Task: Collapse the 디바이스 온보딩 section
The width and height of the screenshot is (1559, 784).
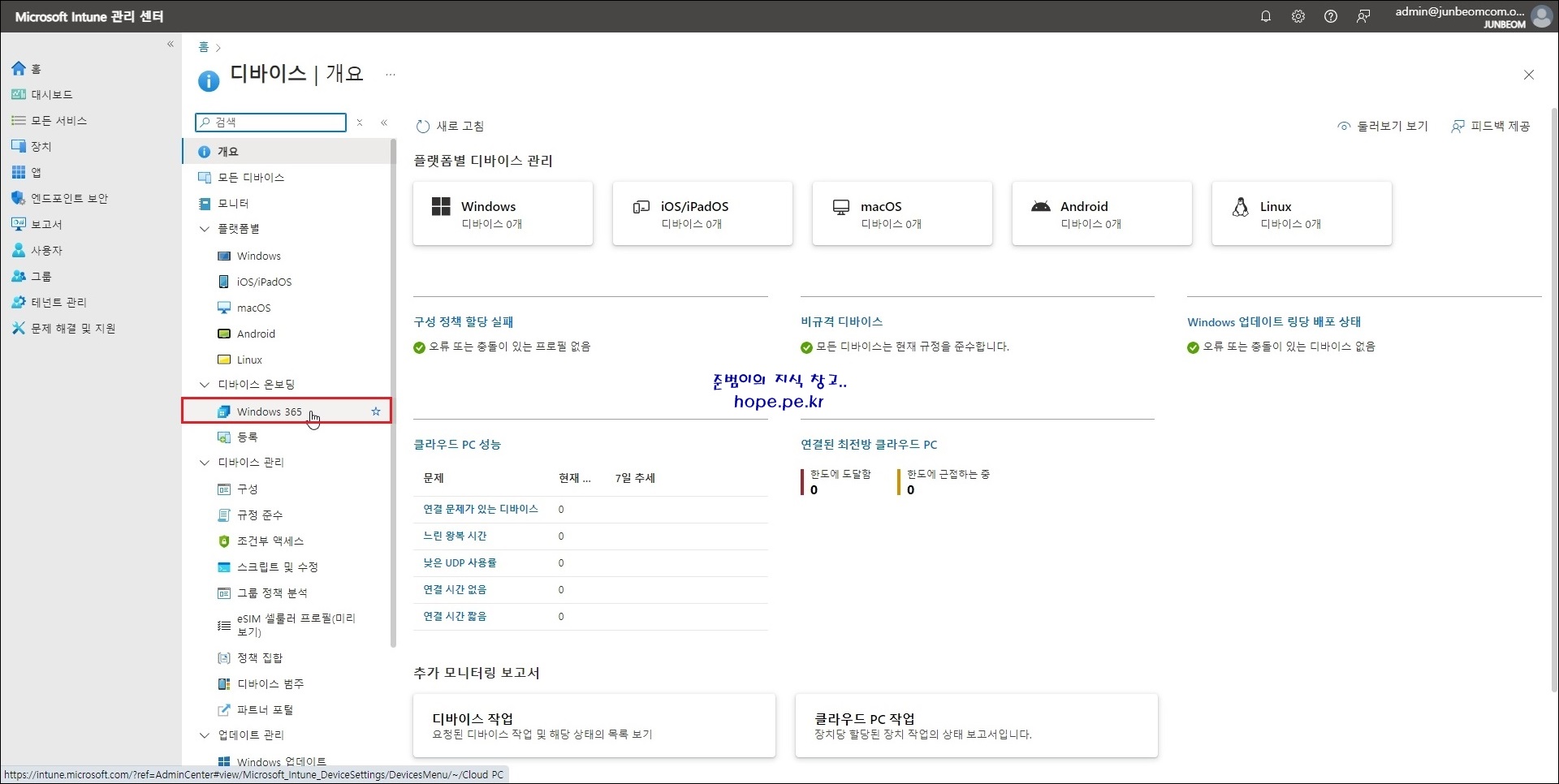Action: [x=205, y=385]
